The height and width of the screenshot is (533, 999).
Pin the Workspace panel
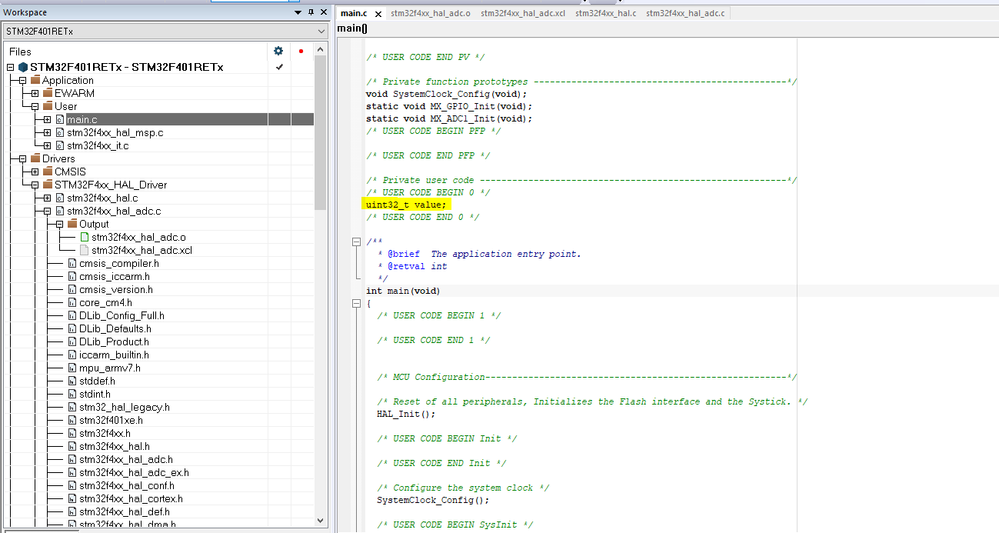coord(311,12)
